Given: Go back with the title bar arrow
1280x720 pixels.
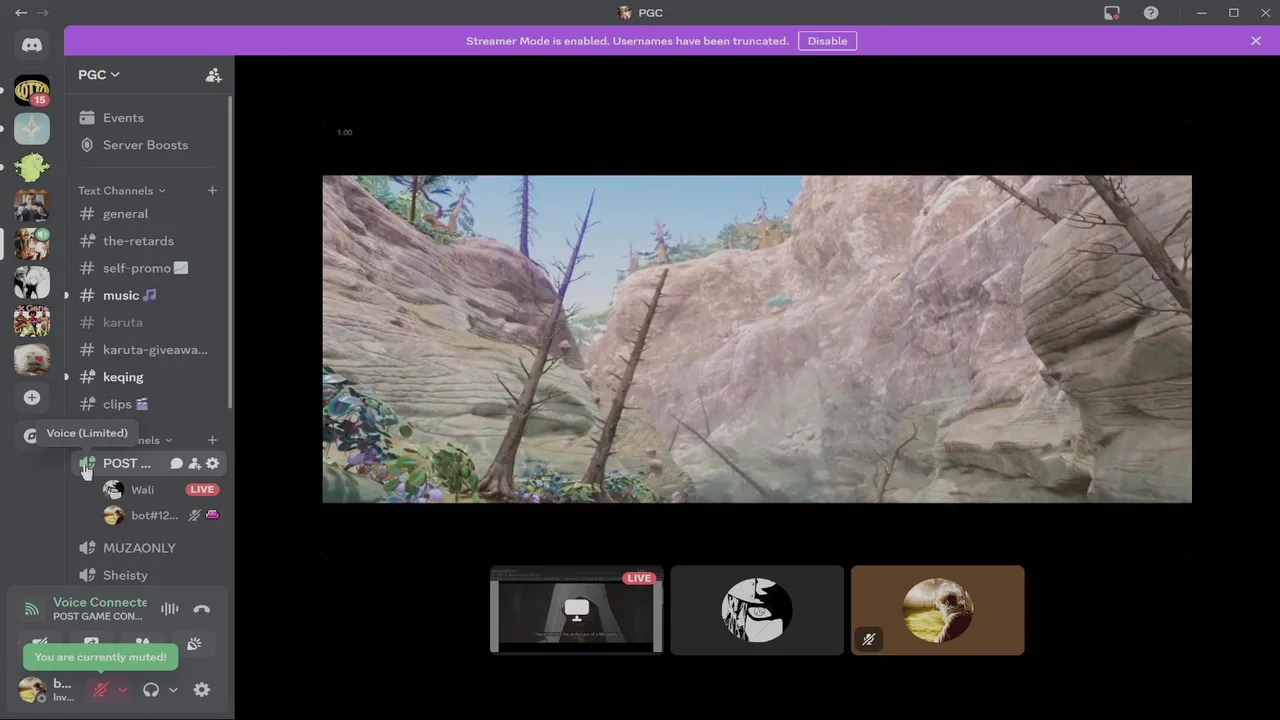Looking at the screenshot, I should (x=21, y=13).
